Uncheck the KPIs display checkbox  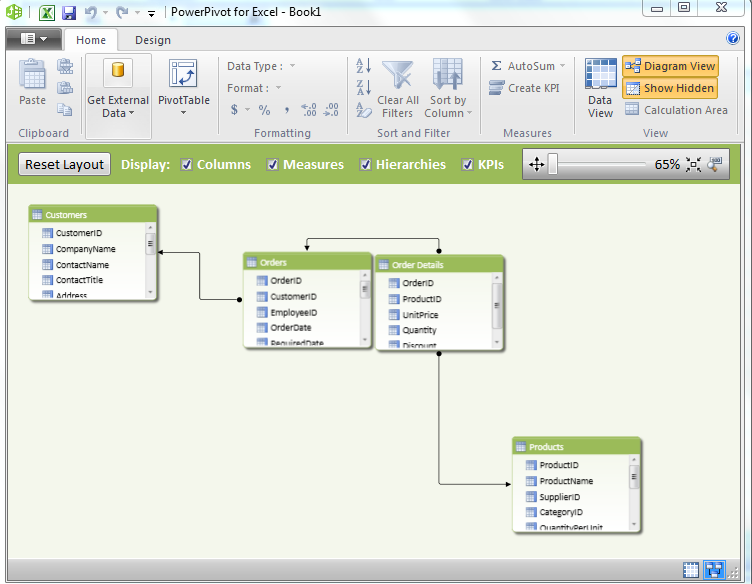[468, 164]
